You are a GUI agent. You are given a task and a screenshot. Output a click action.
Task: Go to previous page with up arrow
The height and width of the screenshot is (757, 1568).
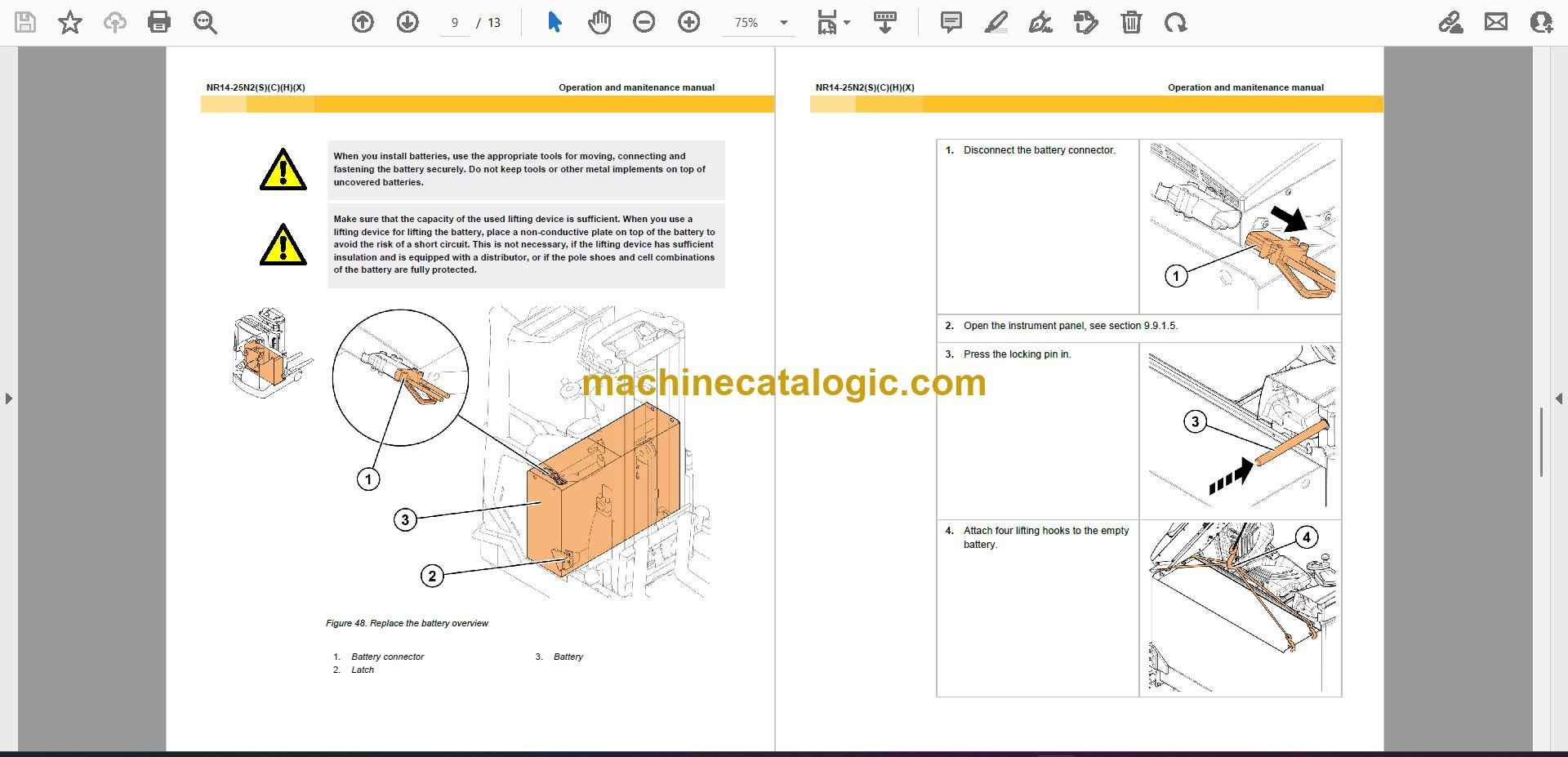pos(363,22)
